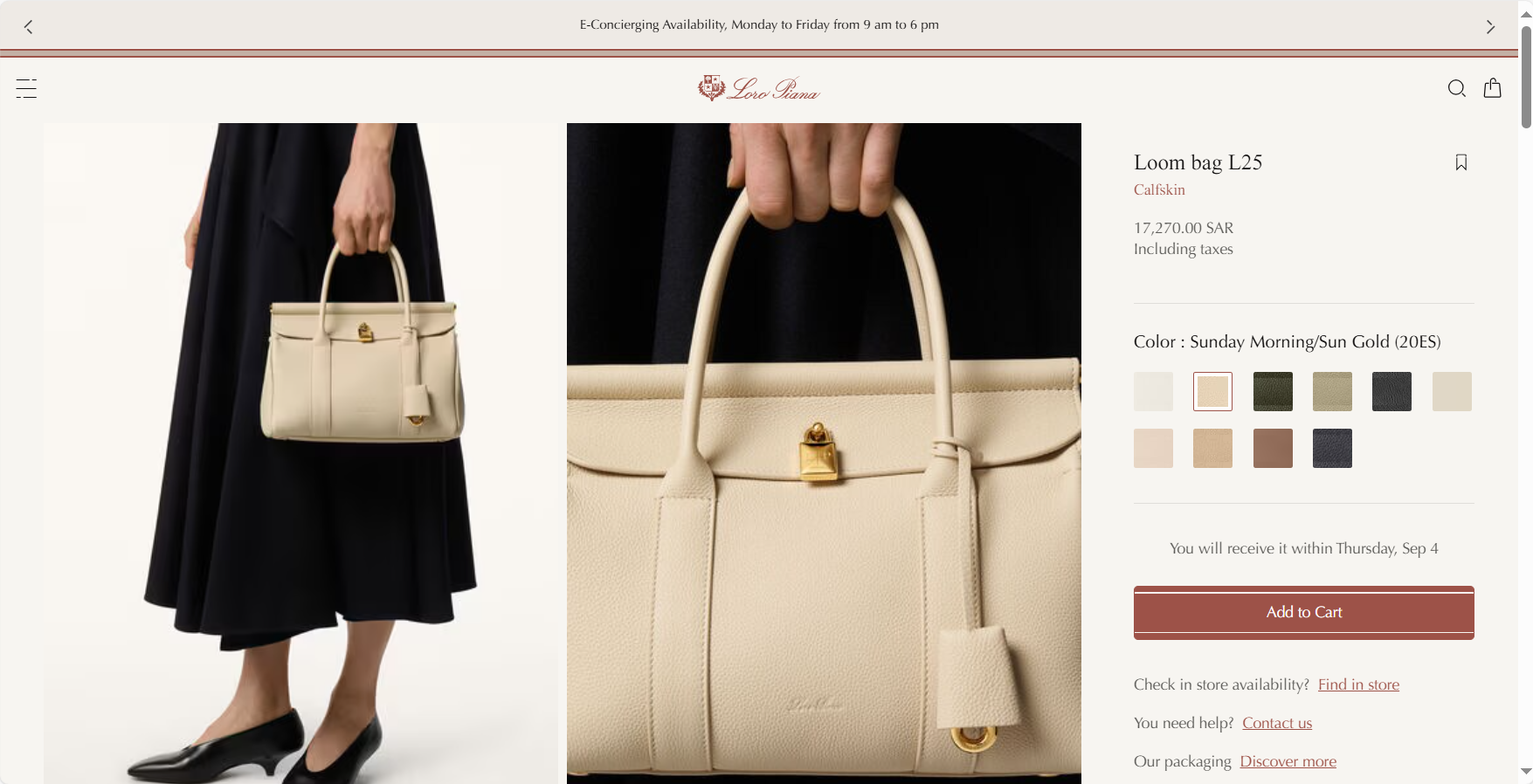Open the Find in store link
Image resolution: width=1533 pixels, height=784 pixels.
[1358, 684]
